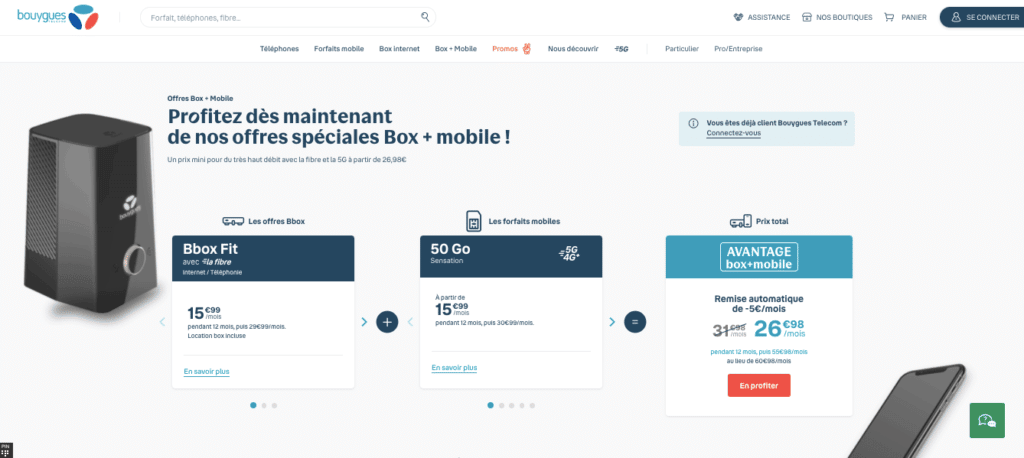Click the SIM card icon above forfaits

(x=474, y=221)
